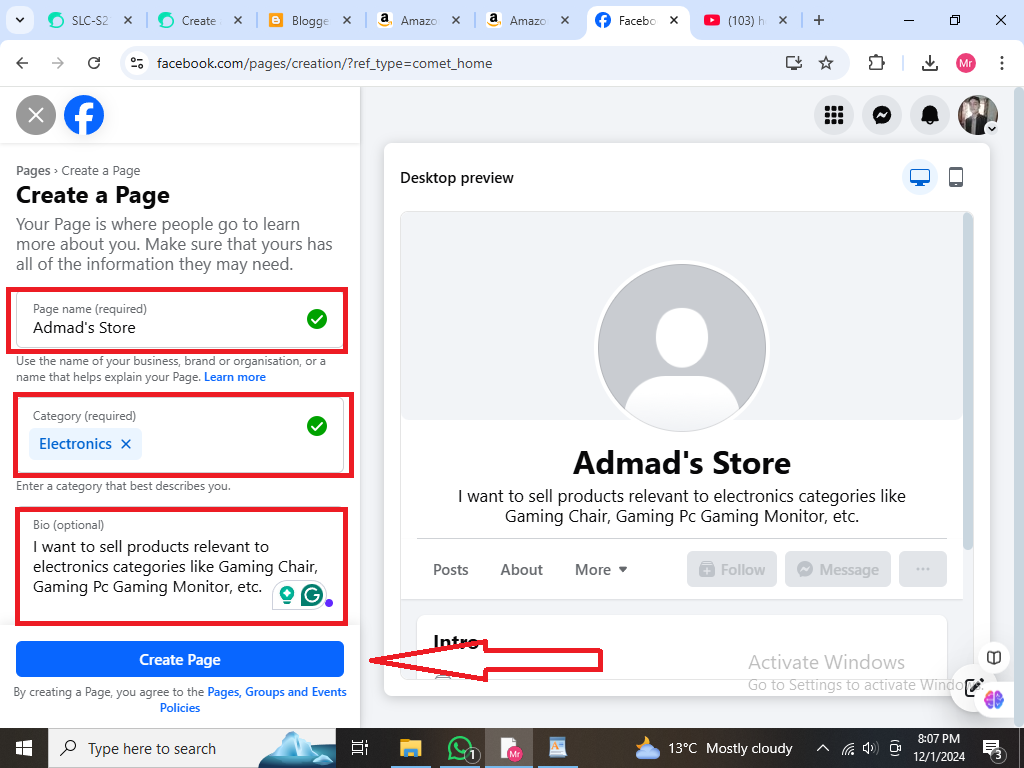Click the pencil edit floating icon
Image resolution: width=1024 pixels, height=768 pixels.
click(x=973, y=687)
